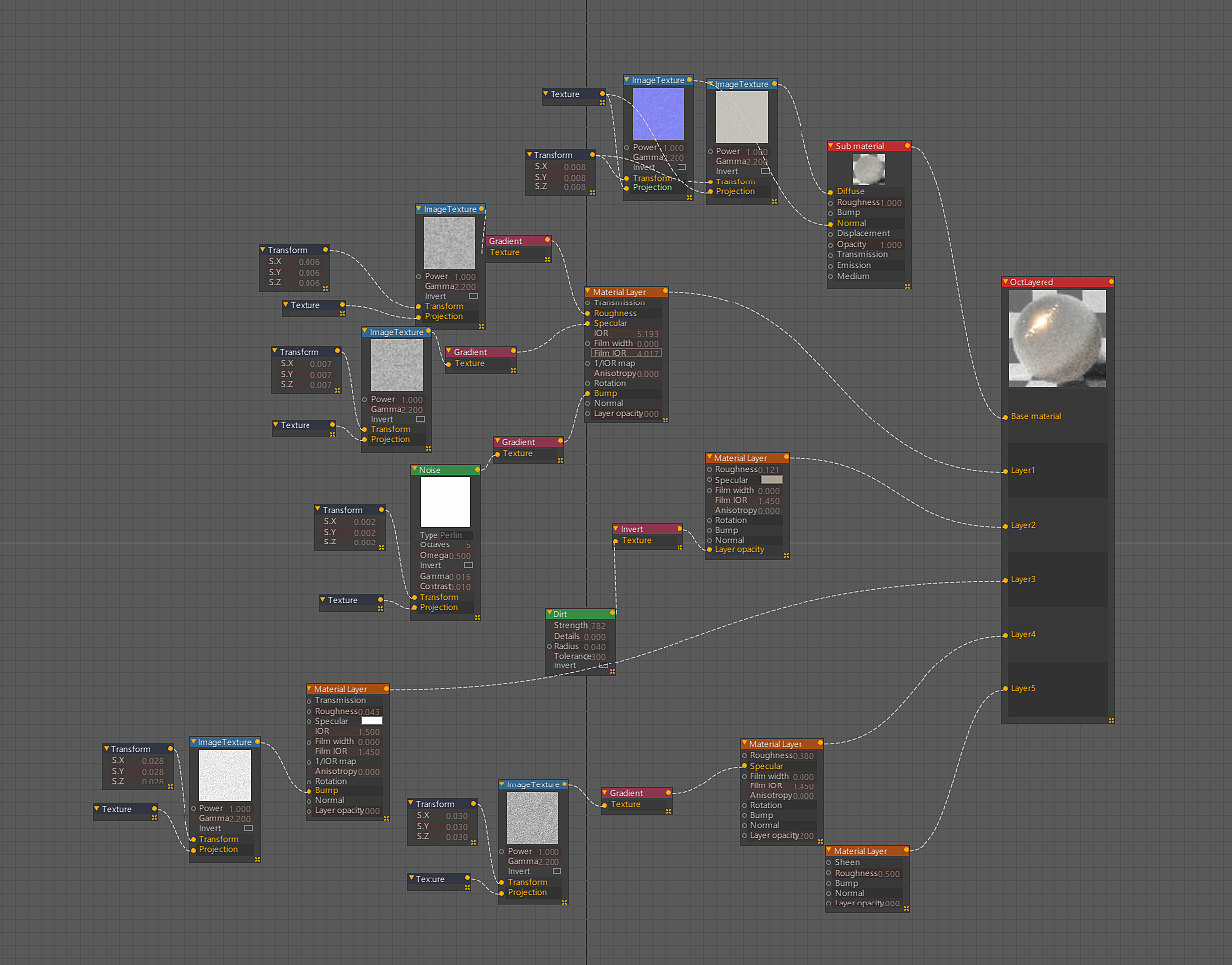Viewport: 1232px width, 965px height.
Task: Click the Normal input pin on Sub material
Action: click(x=831, y=223)
